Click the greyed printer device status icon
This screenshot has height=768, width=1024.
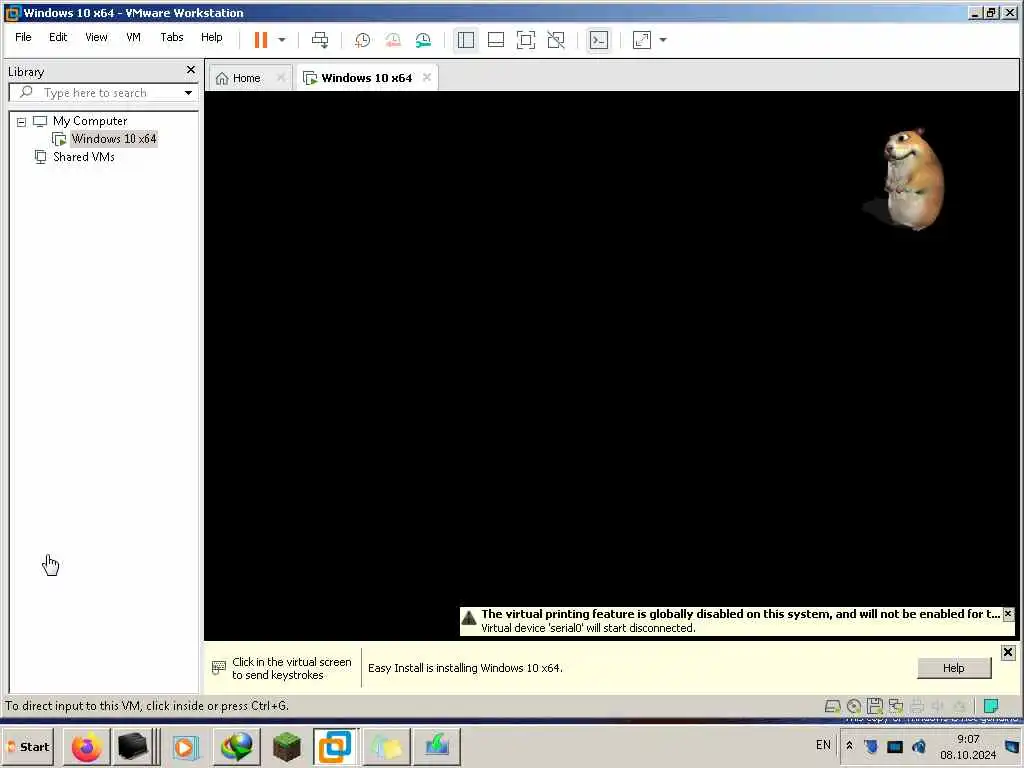[x=917, y=706]
